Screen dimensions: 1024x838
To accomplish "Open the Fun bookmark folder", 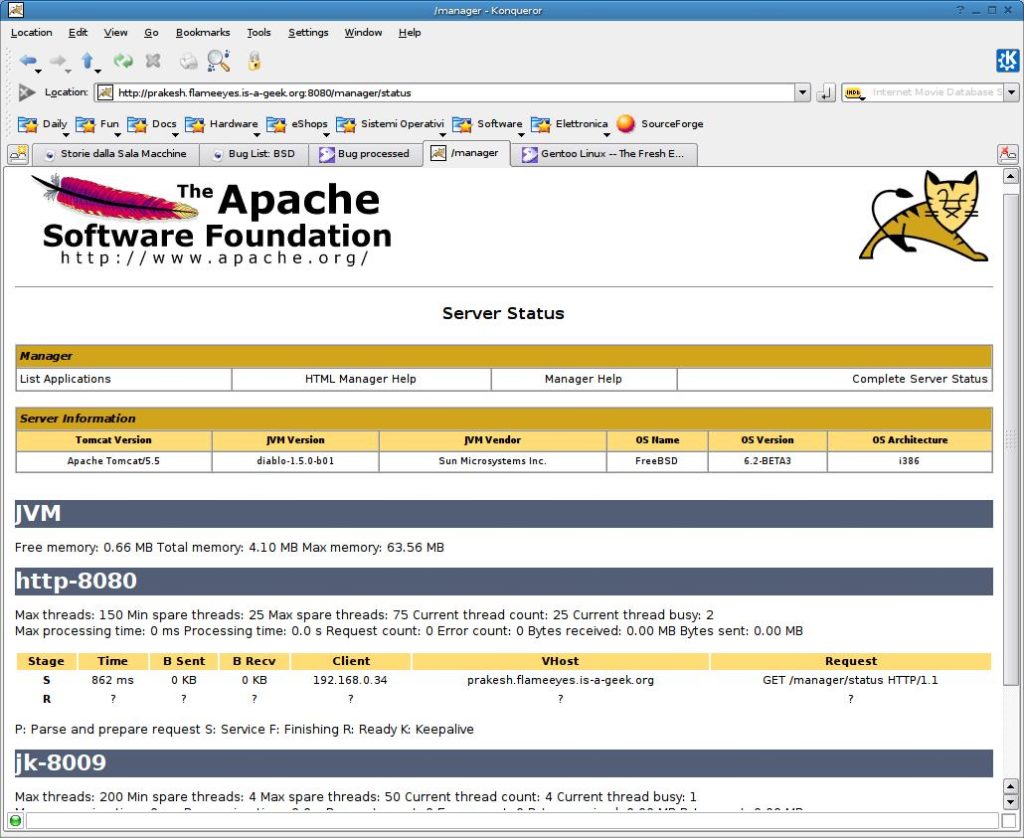I will click(x=97, y=124).
